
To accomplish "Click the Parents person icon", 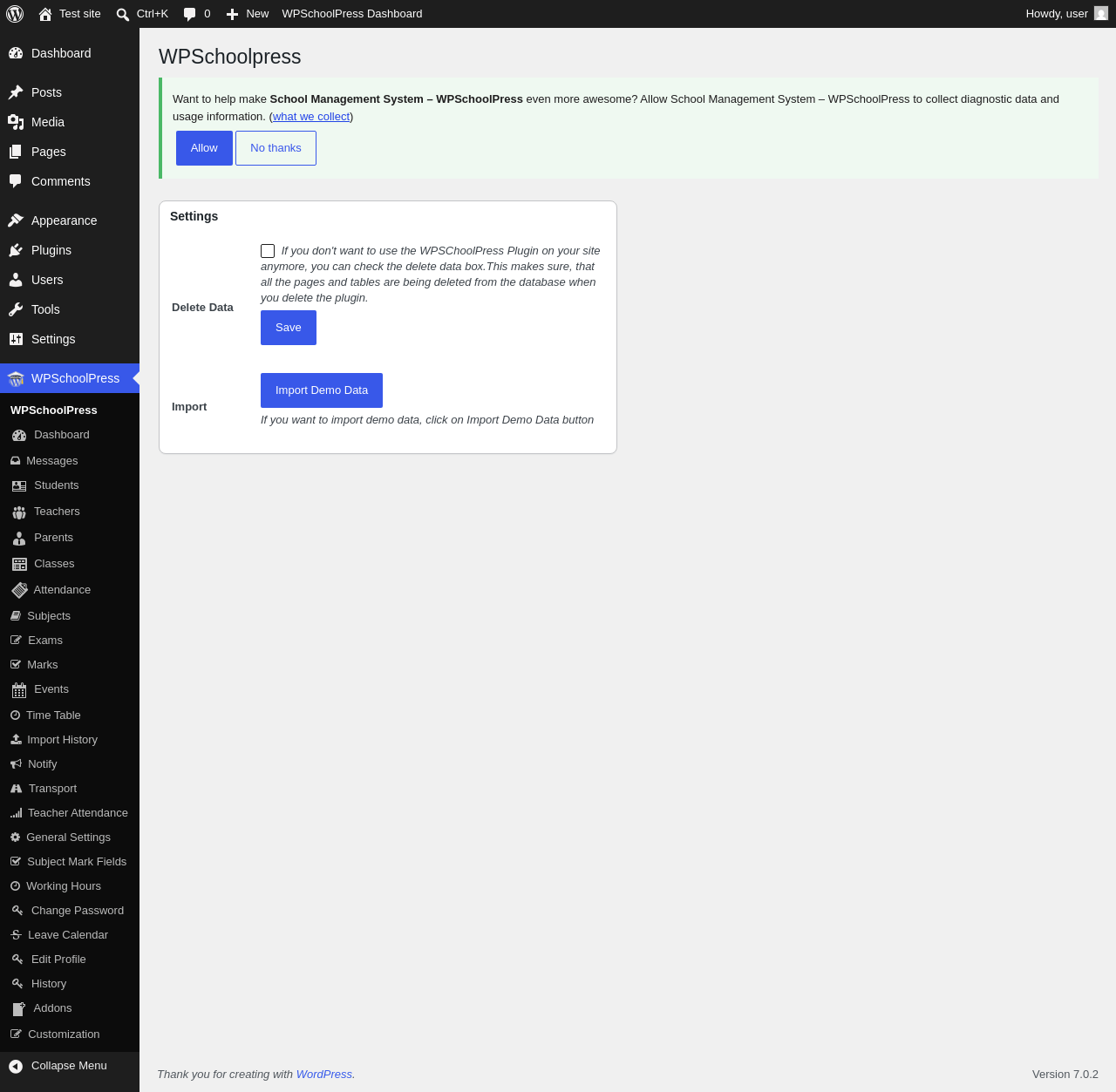I will click(x=19, y=538).
